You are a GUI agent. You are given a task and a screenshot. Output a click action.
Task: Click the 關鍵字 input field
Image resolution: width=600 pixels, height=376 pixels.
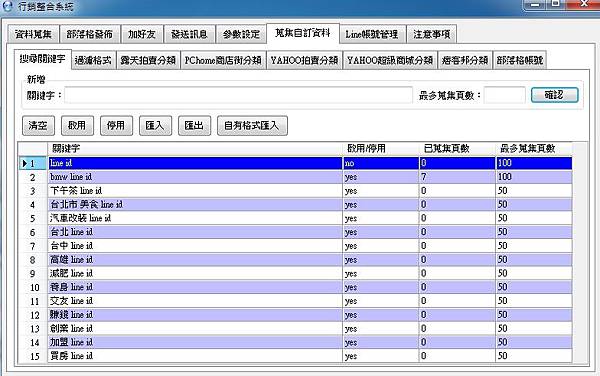coord(239,95)
